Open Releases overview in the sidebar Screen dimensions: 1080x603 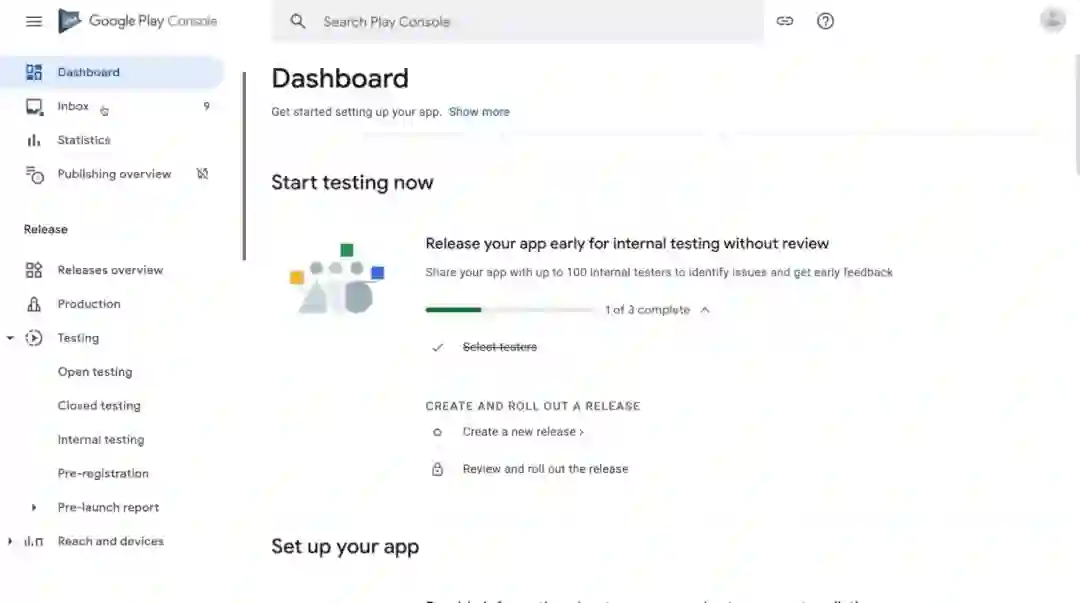click(x=110, y=270)
